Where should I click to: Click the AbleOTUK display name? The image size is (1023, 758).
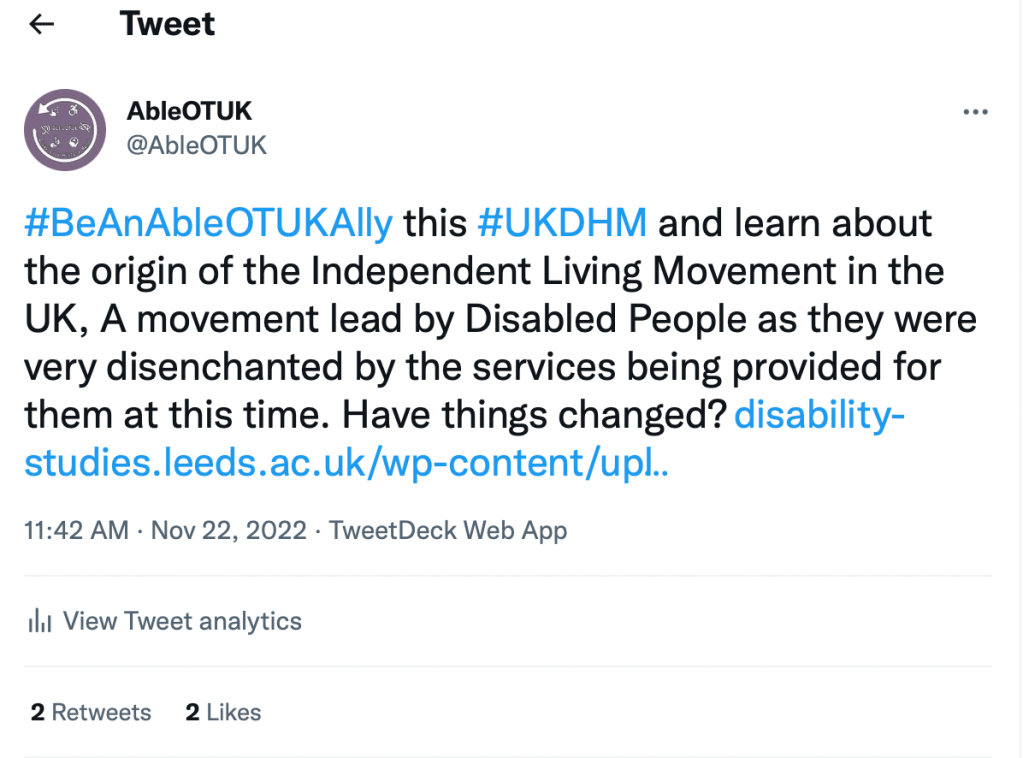click(189, 112)
